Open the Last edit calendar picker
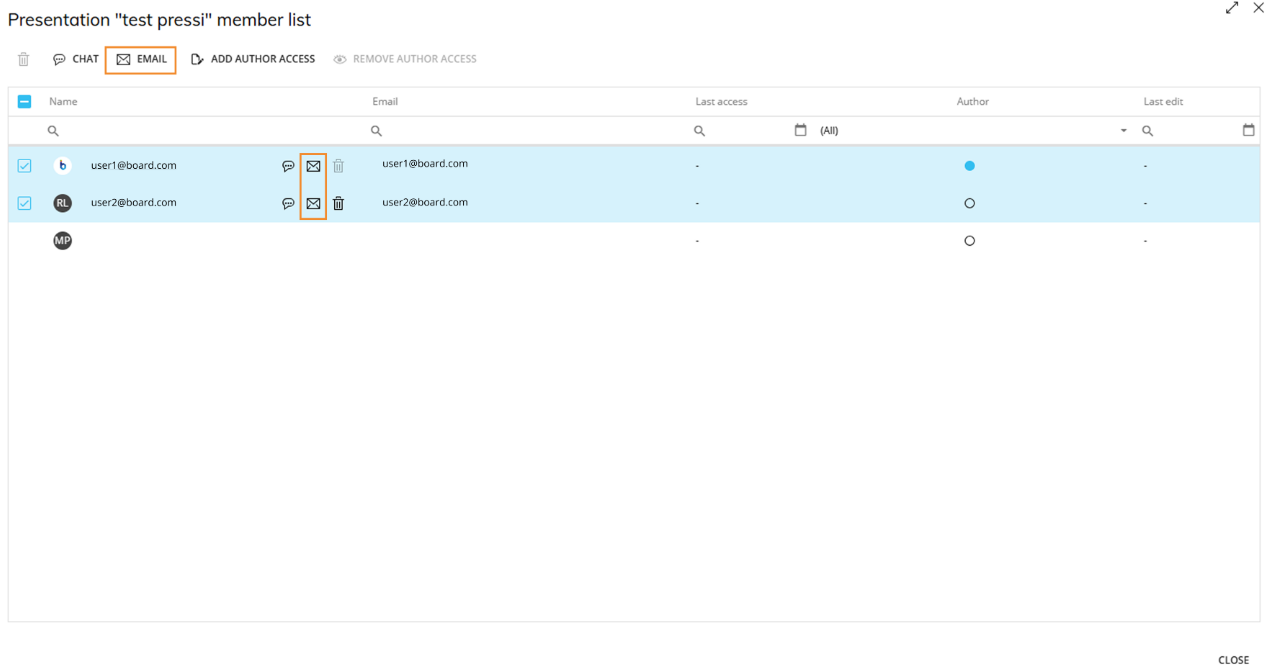Screen dimensions: 1265x667 [1248, 130]
